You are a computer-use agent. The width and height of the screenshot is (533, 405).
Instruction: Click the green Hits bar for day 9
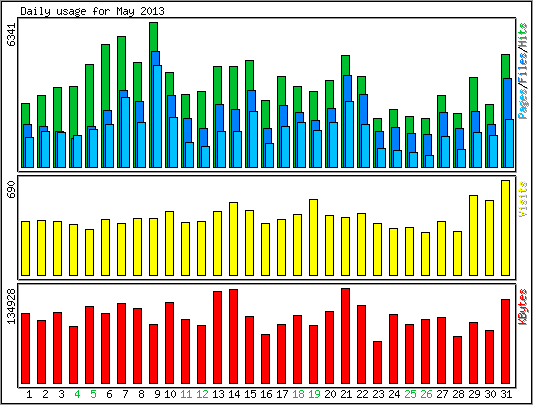[153, 37]
